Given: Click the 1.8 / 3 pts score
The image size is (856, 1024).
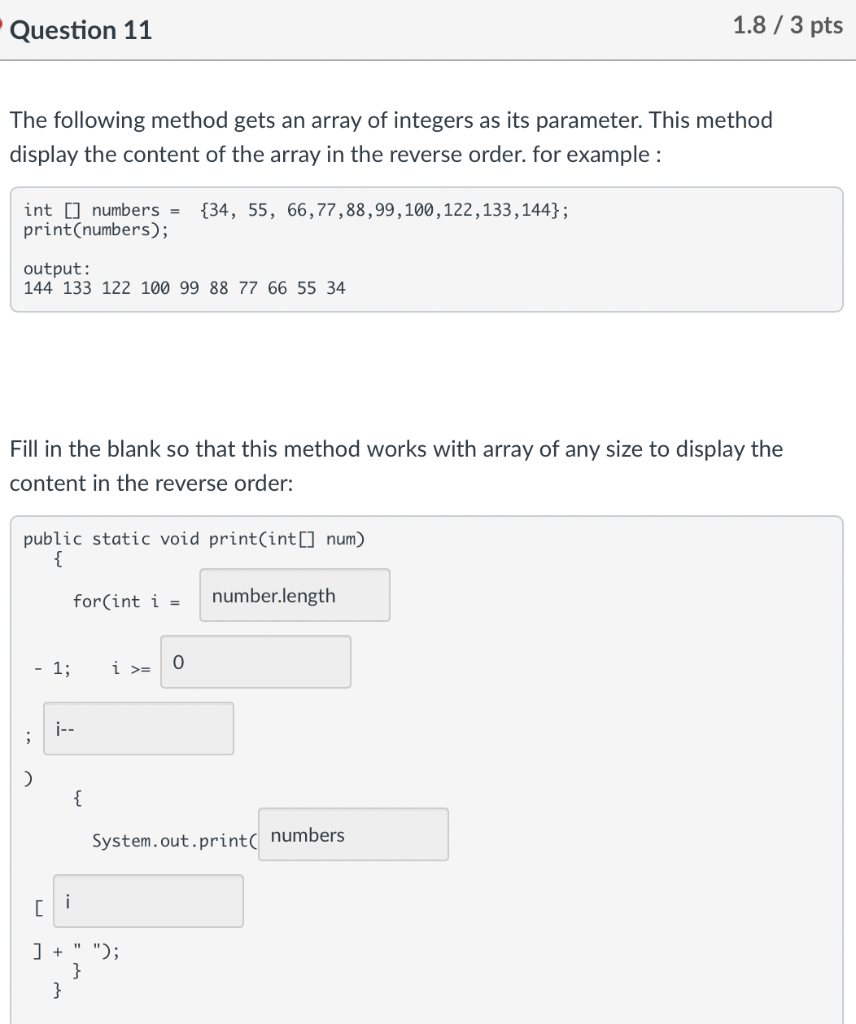Looking at the screenshot, I should click(787, 25).
